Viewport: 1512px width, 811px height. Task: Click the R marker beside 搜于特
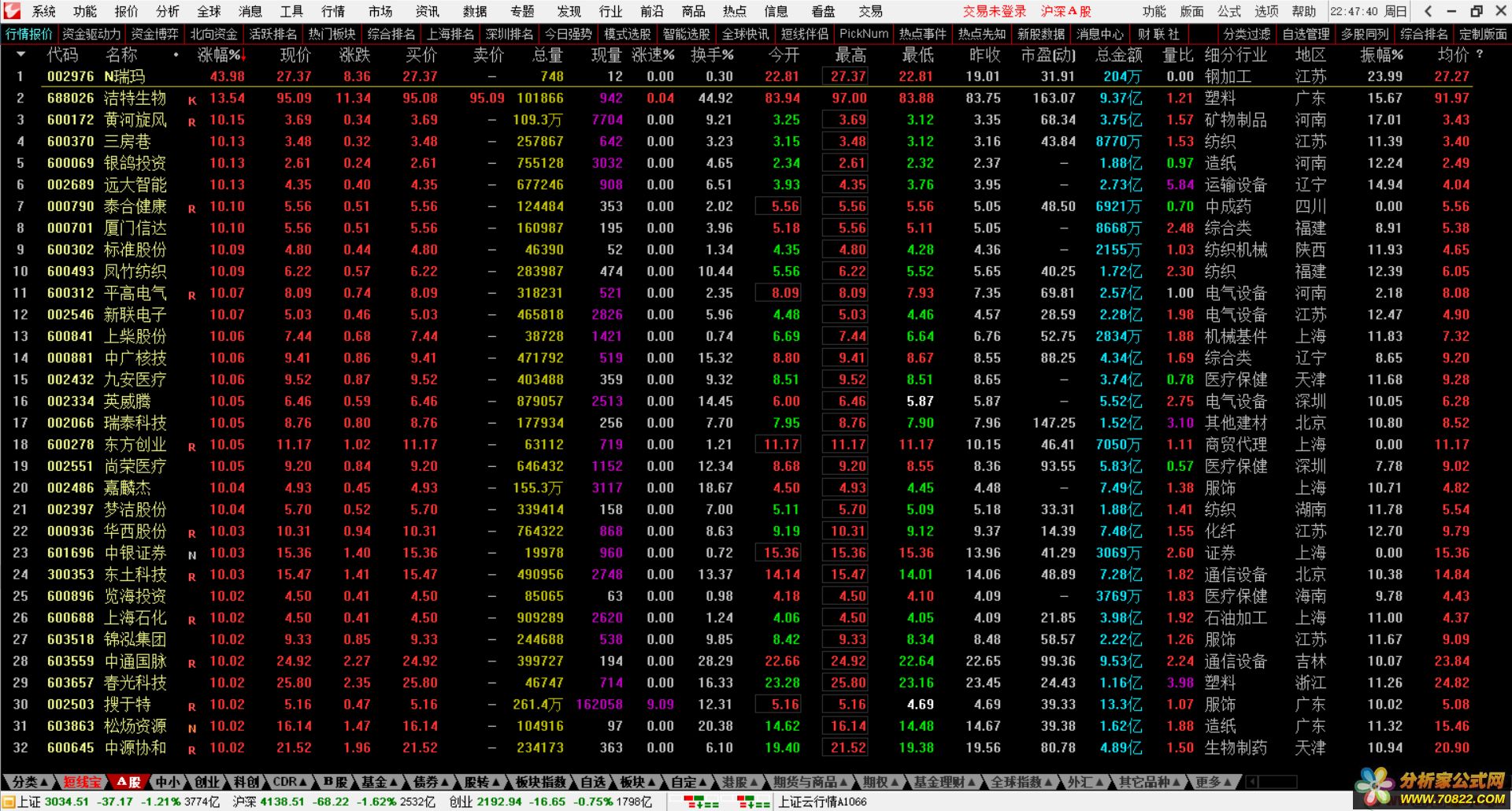192,707
